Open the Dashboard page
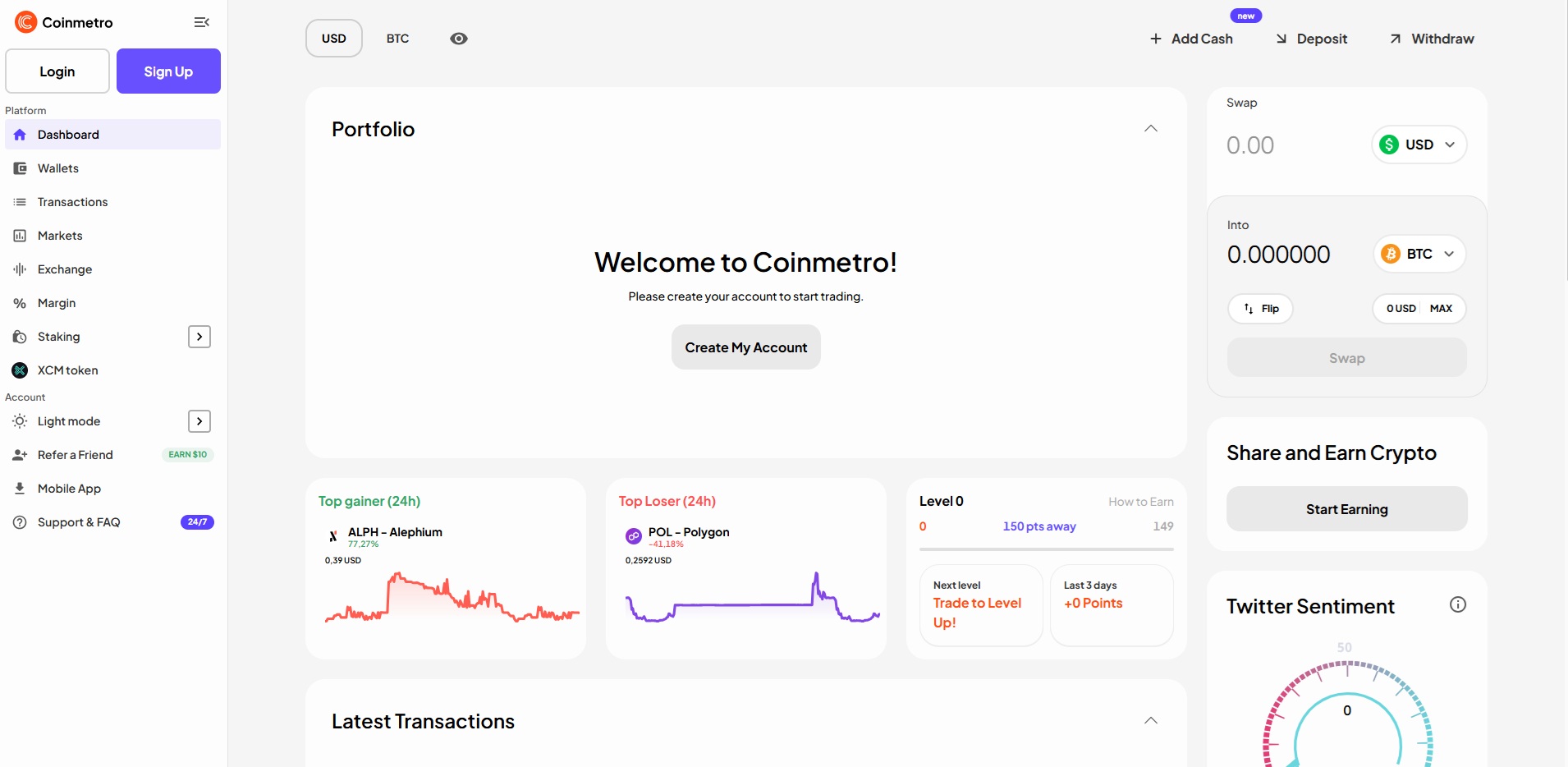This screenshot has width=1568, height=767. [x=113, y=135]
